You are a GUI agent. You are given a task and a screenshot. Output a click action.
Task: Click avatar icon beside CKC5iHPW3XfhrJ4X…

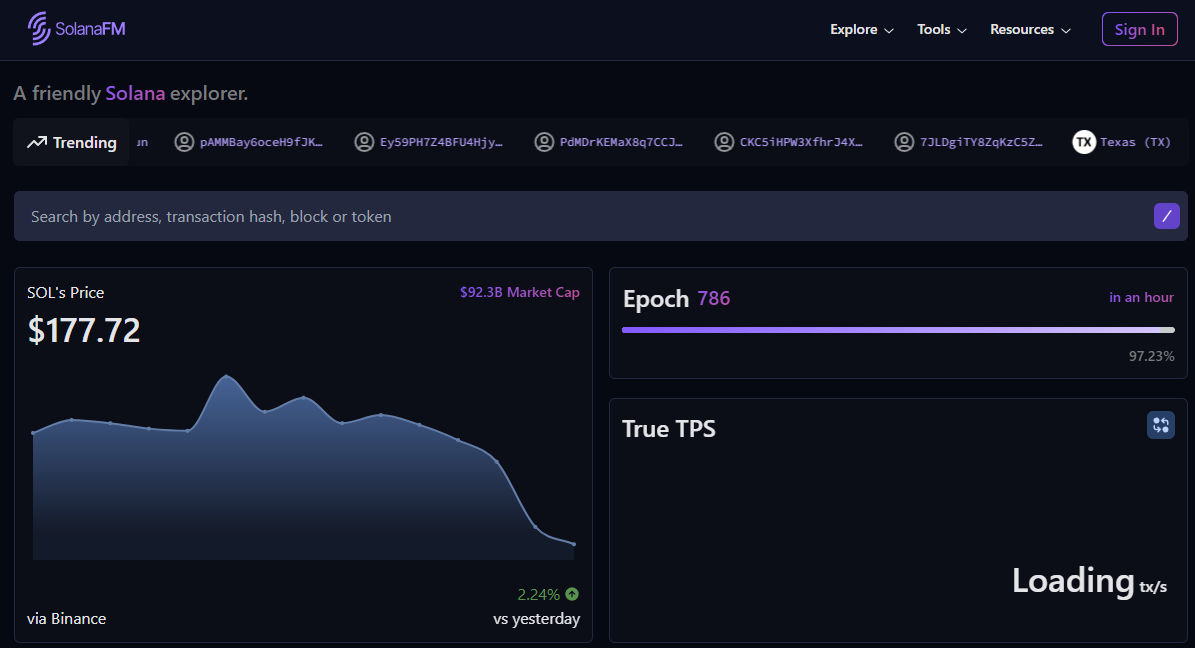click(724, 142)
